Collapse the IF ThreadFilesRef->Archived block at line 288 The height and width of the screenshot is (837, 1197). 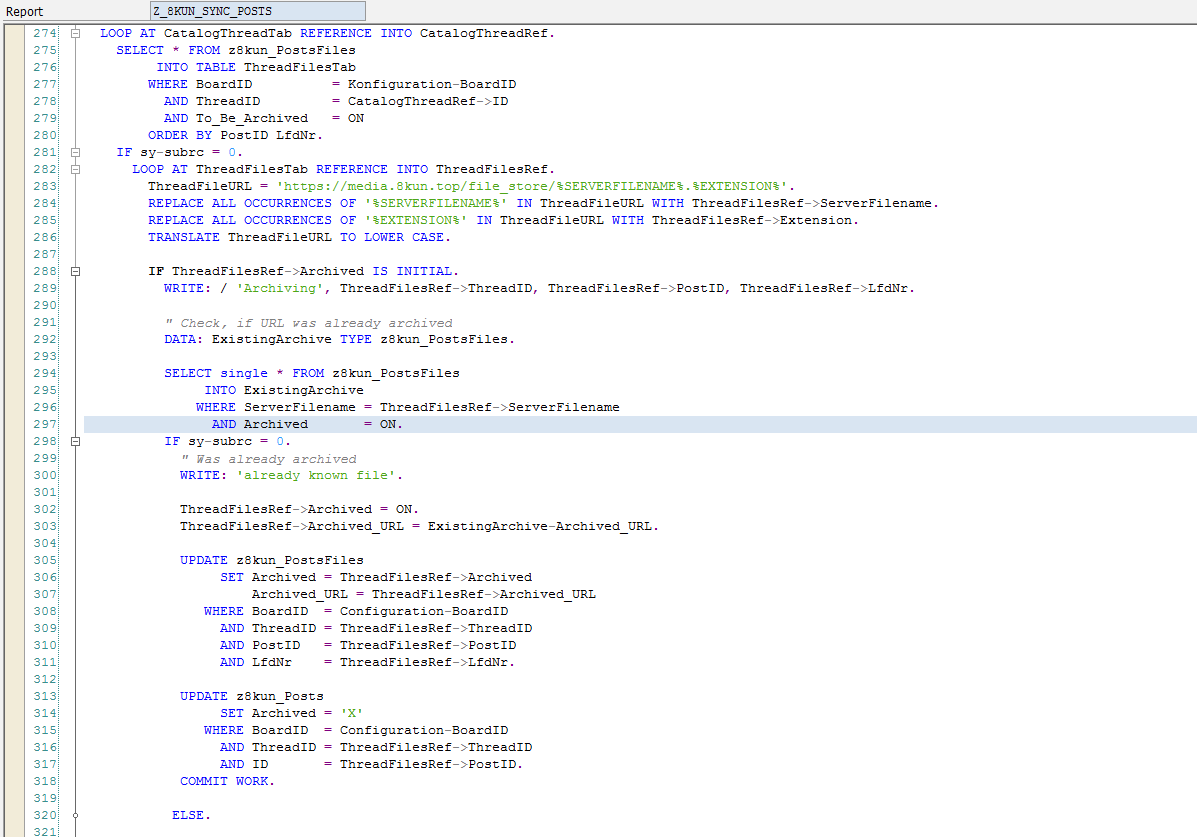(x=76, y=271)
